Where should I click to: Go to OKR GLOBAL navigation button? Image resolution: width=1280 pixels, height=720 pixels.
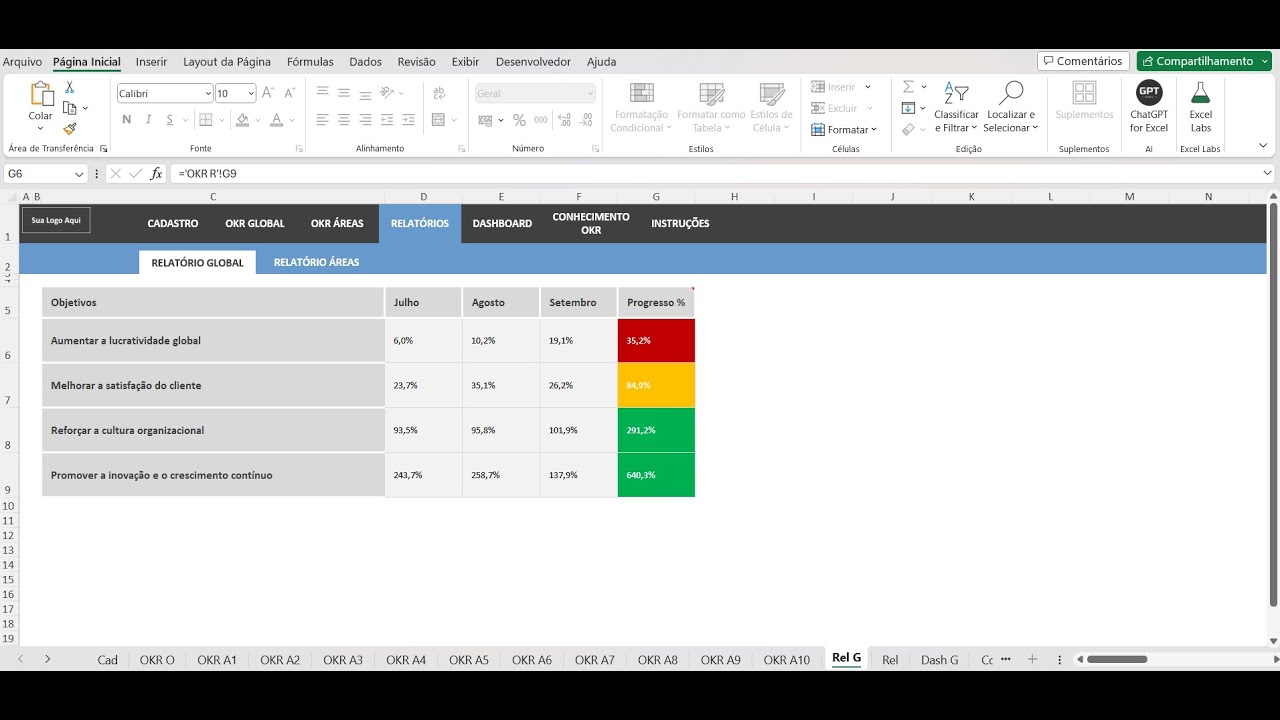(255, 223)
